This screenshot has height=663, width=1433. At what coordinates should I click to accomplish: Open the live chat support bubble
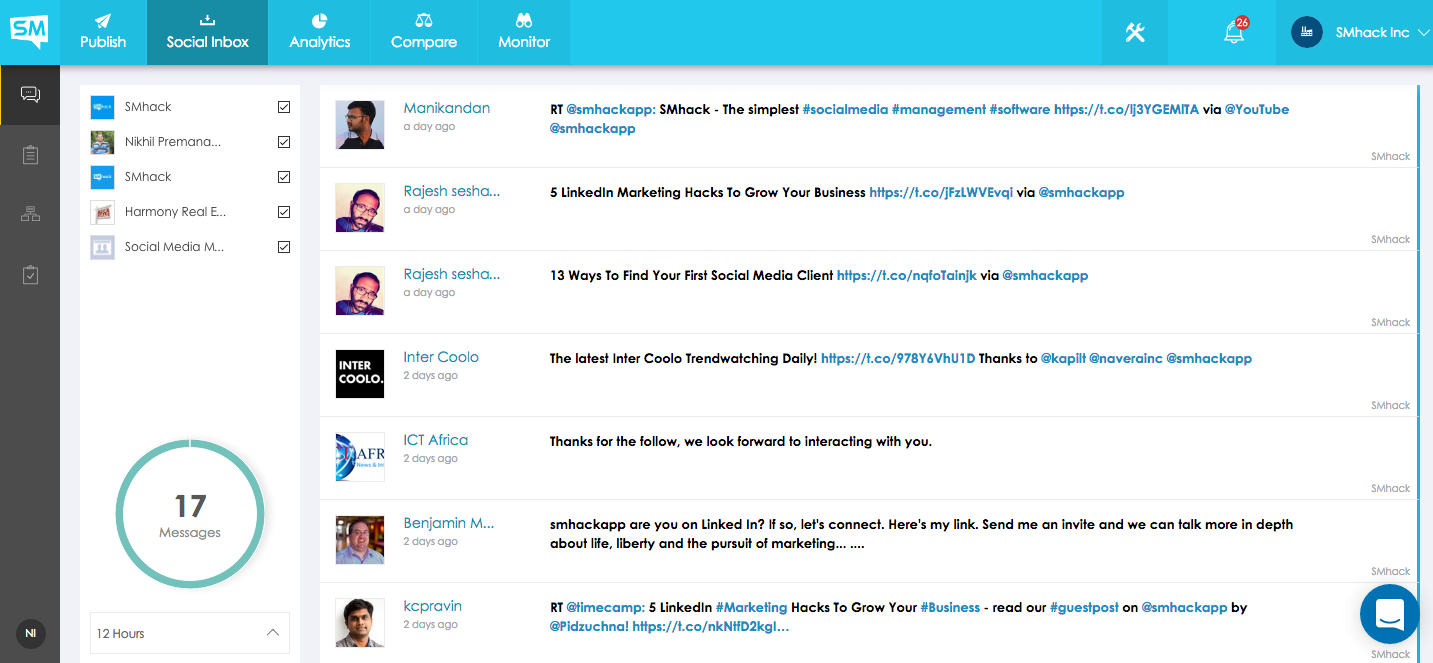(x=1390, y=613)
